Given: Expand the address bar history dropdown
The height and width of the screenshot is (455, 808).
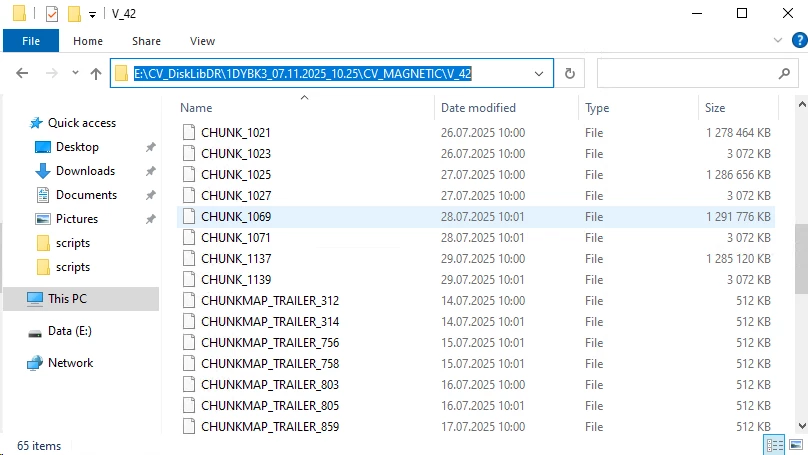Looking at the screenshot, I should [x=539, y=73].
